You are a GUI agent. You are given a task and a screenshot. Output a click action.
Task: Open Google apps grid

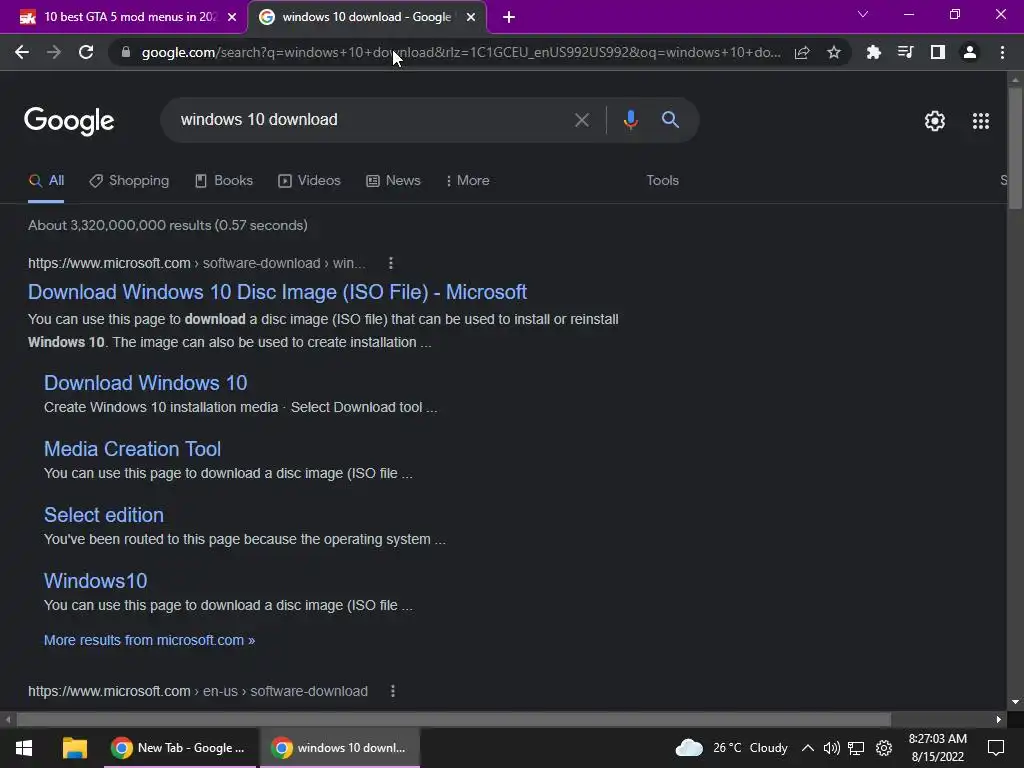coord(980,121)
